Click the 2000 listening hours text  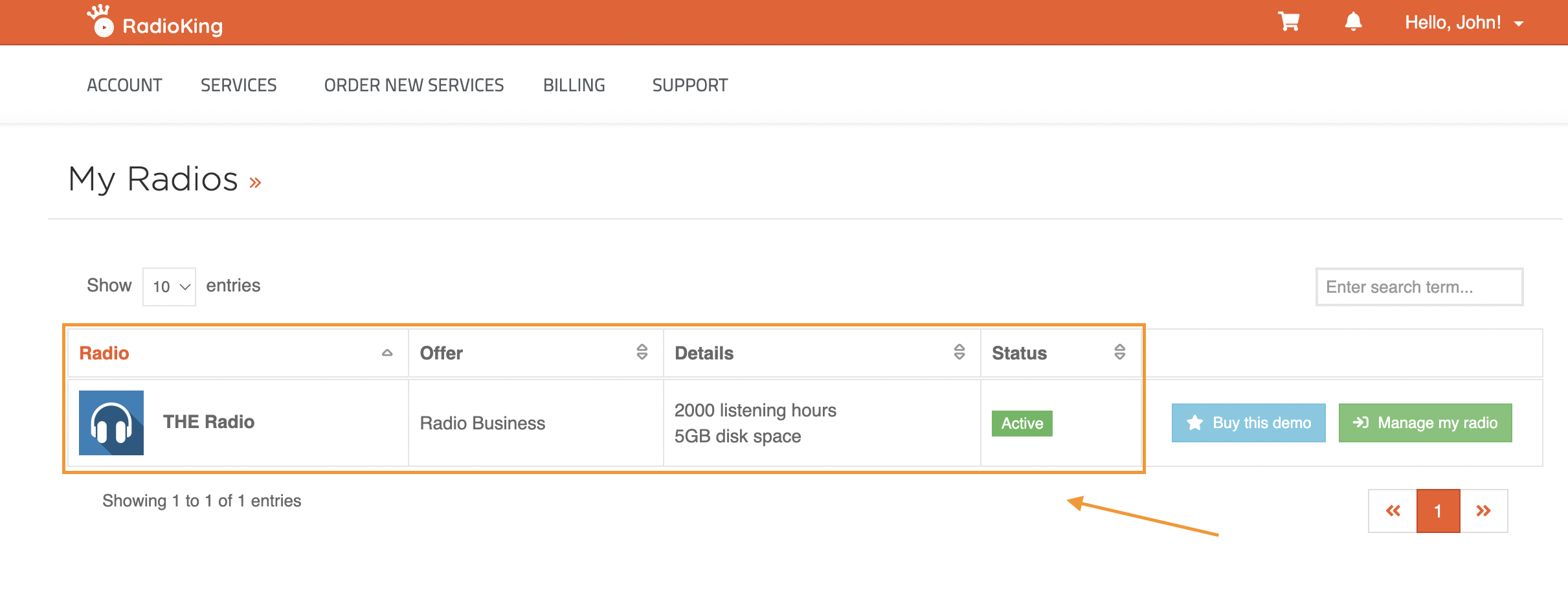(756, 411)
